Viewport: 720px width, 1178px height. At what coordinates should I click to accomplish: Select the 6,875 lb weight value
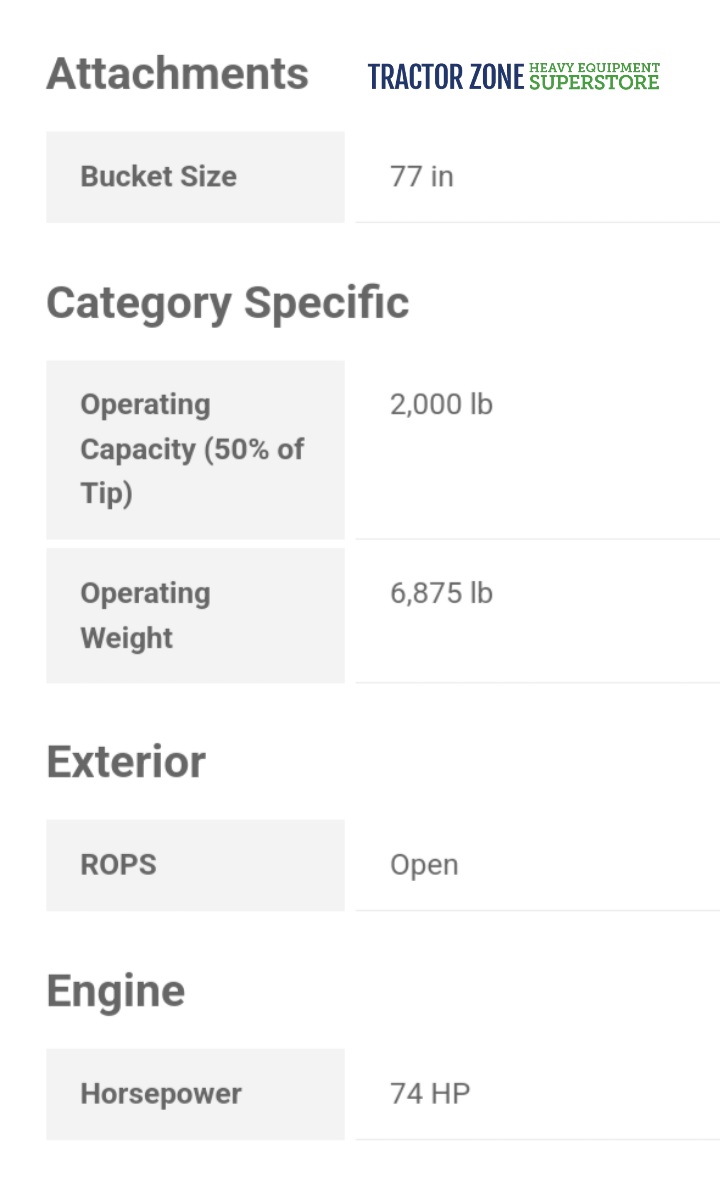tap(441, 593)
